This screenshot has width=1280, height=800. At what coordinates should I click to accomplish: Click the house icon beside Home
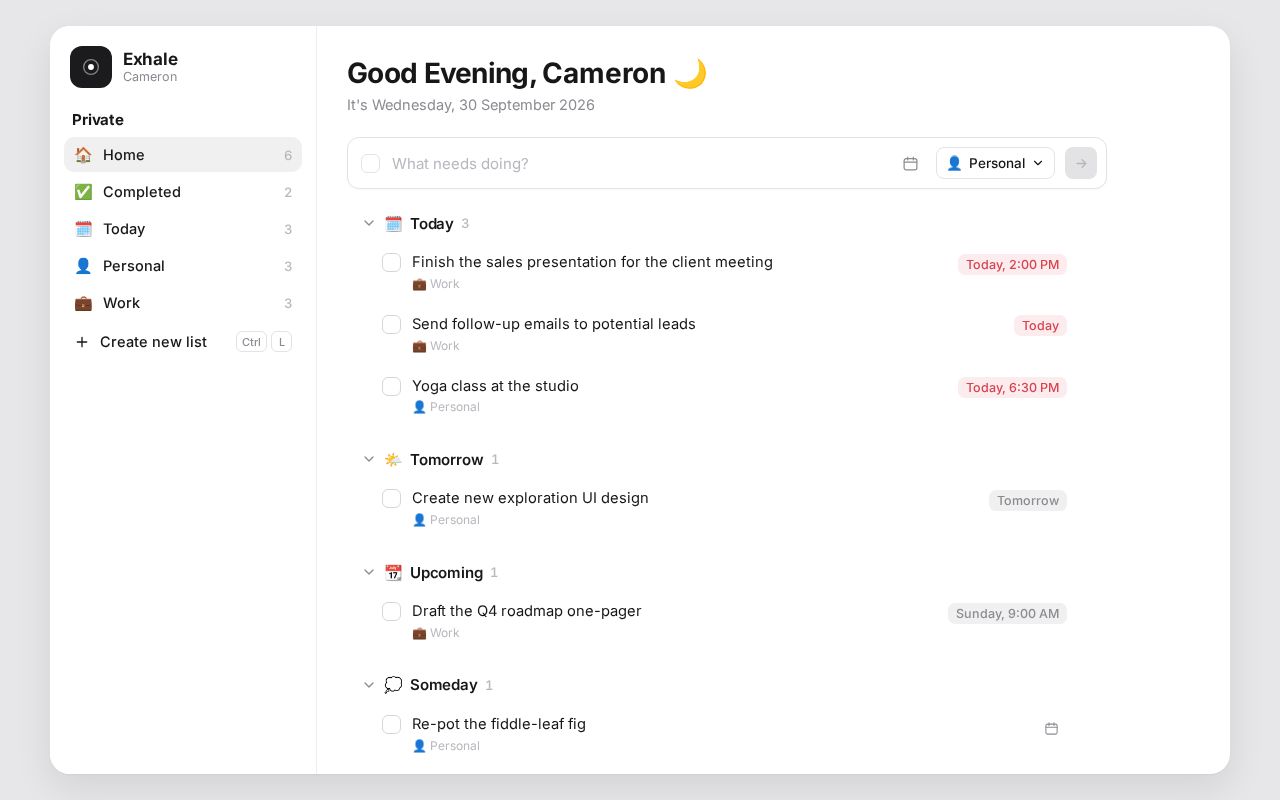[x=83, y=155]
